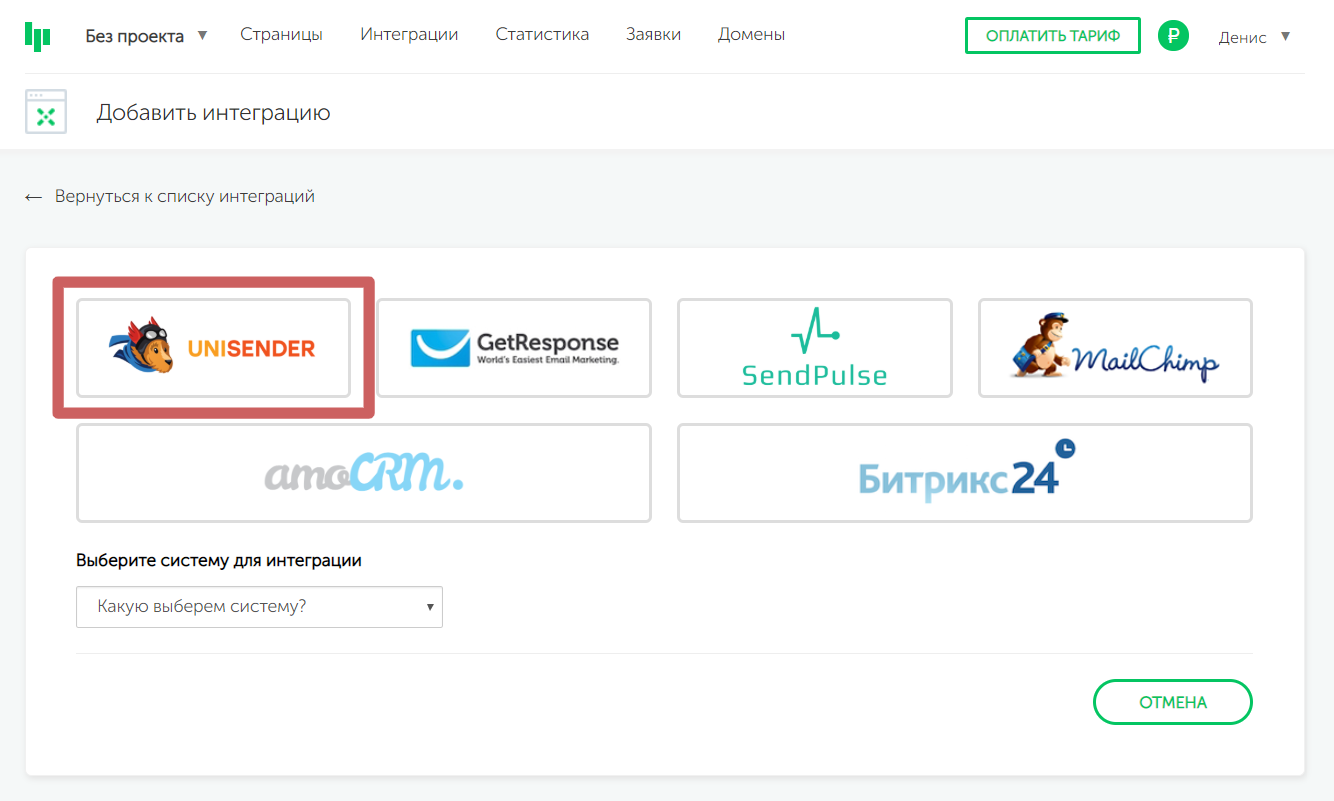Click the page icon beside Добавить интеграцию
1334x801 pixels.
pyautogui.click(x=45, y=112)
